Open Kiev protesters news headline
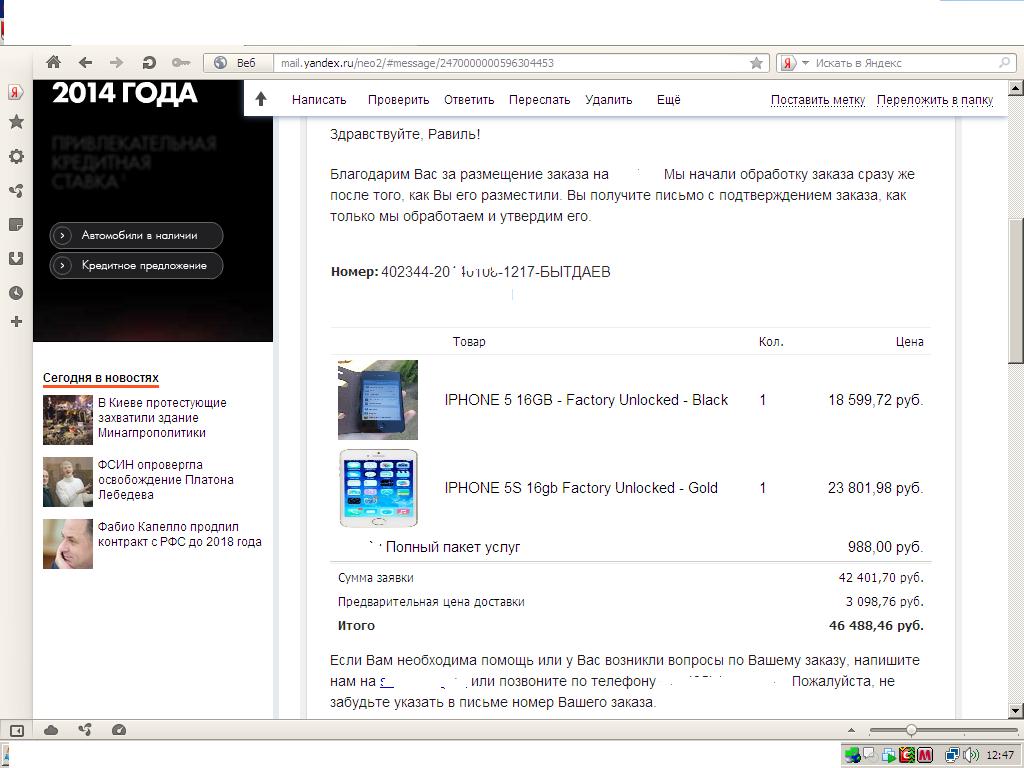The height and width of the screenshot is (768, 1024). point(162,417)
